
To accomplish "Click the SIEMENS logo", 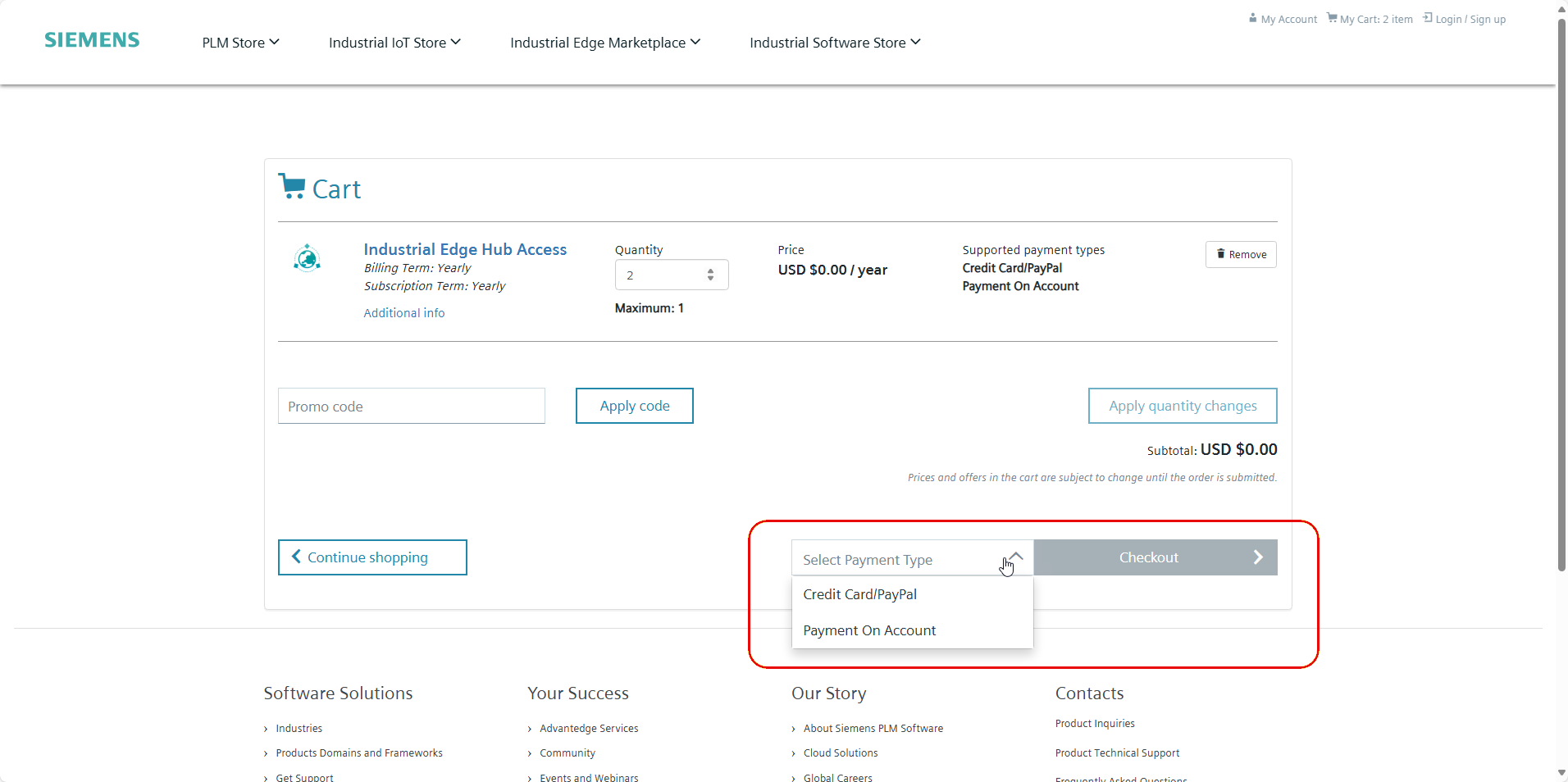I will click(x=91, y=39).
